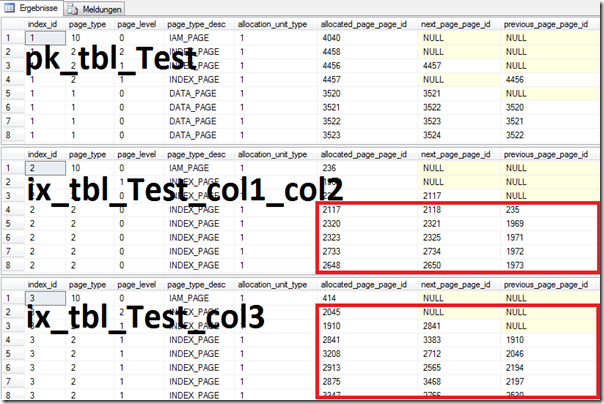
Task: Select DATA_PAGE cell in the allocated 3521 row
Action: tap(199, 107)
